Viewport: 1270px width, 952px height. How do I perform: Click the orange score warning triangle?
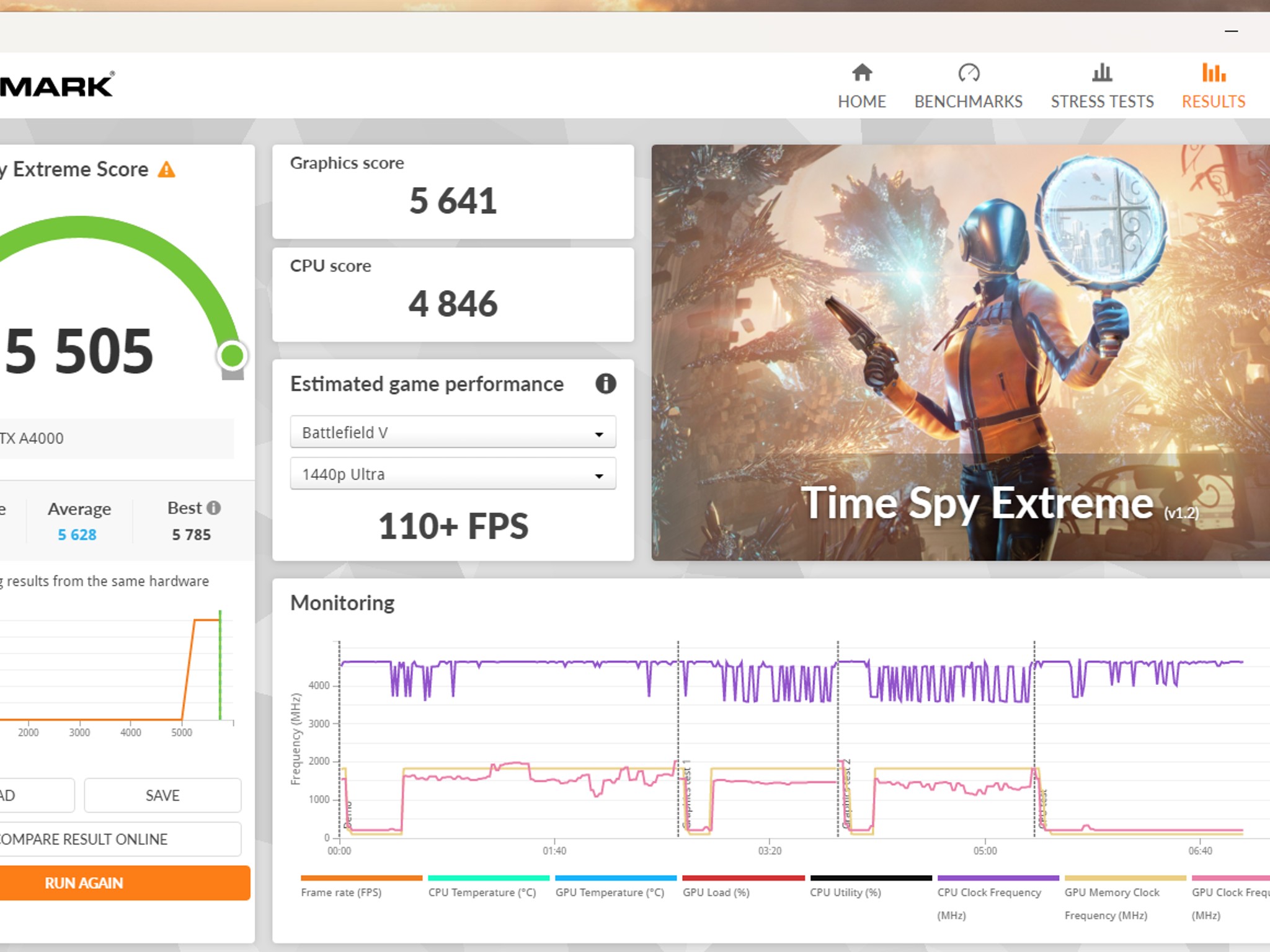click(166, 169)
